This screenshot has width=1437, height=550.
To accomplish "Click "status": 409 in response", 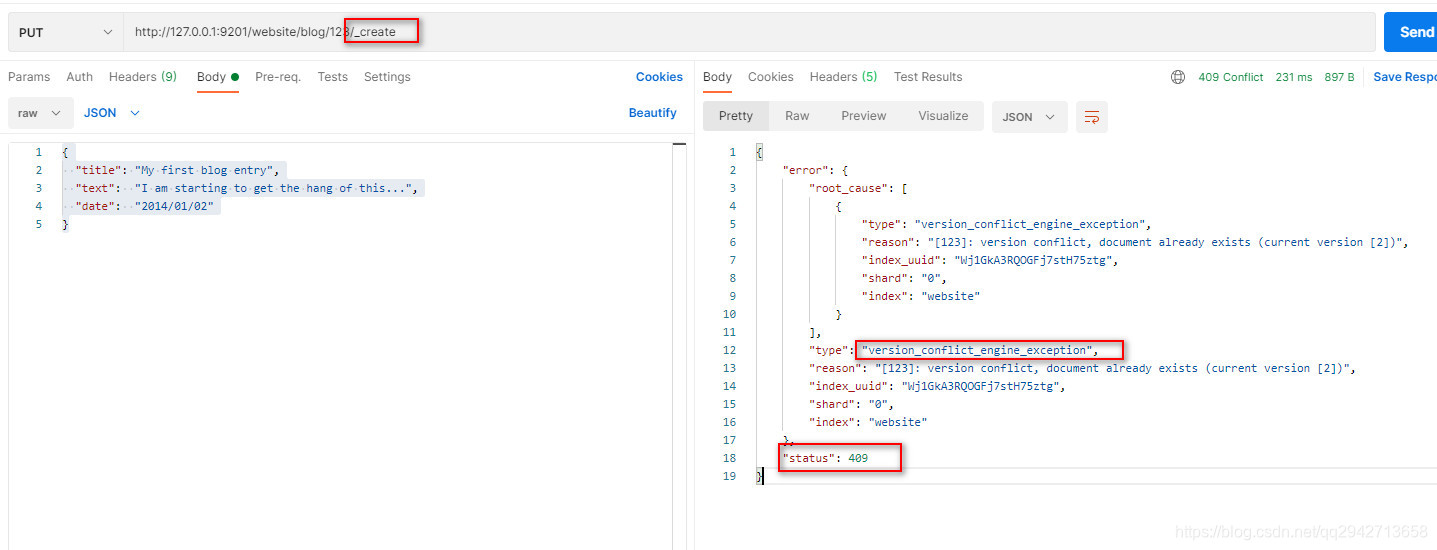I will [825, 458].
